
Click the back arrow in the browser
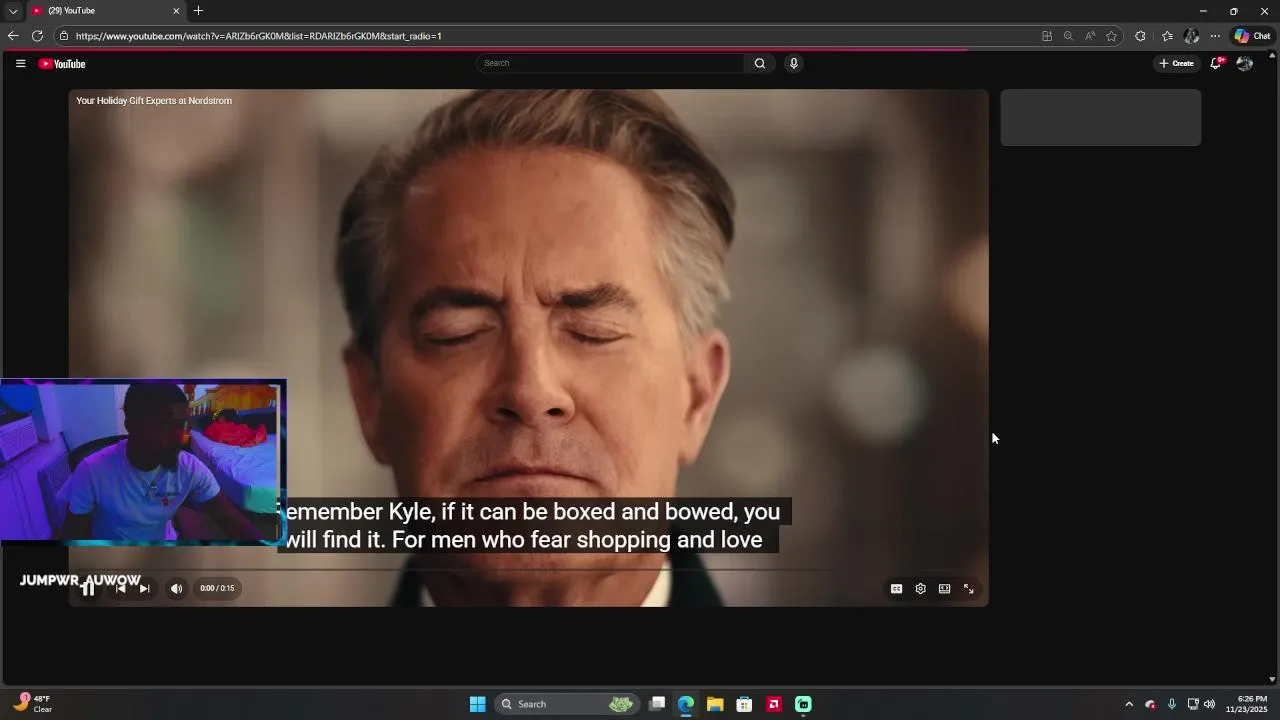tap(13, 36)
